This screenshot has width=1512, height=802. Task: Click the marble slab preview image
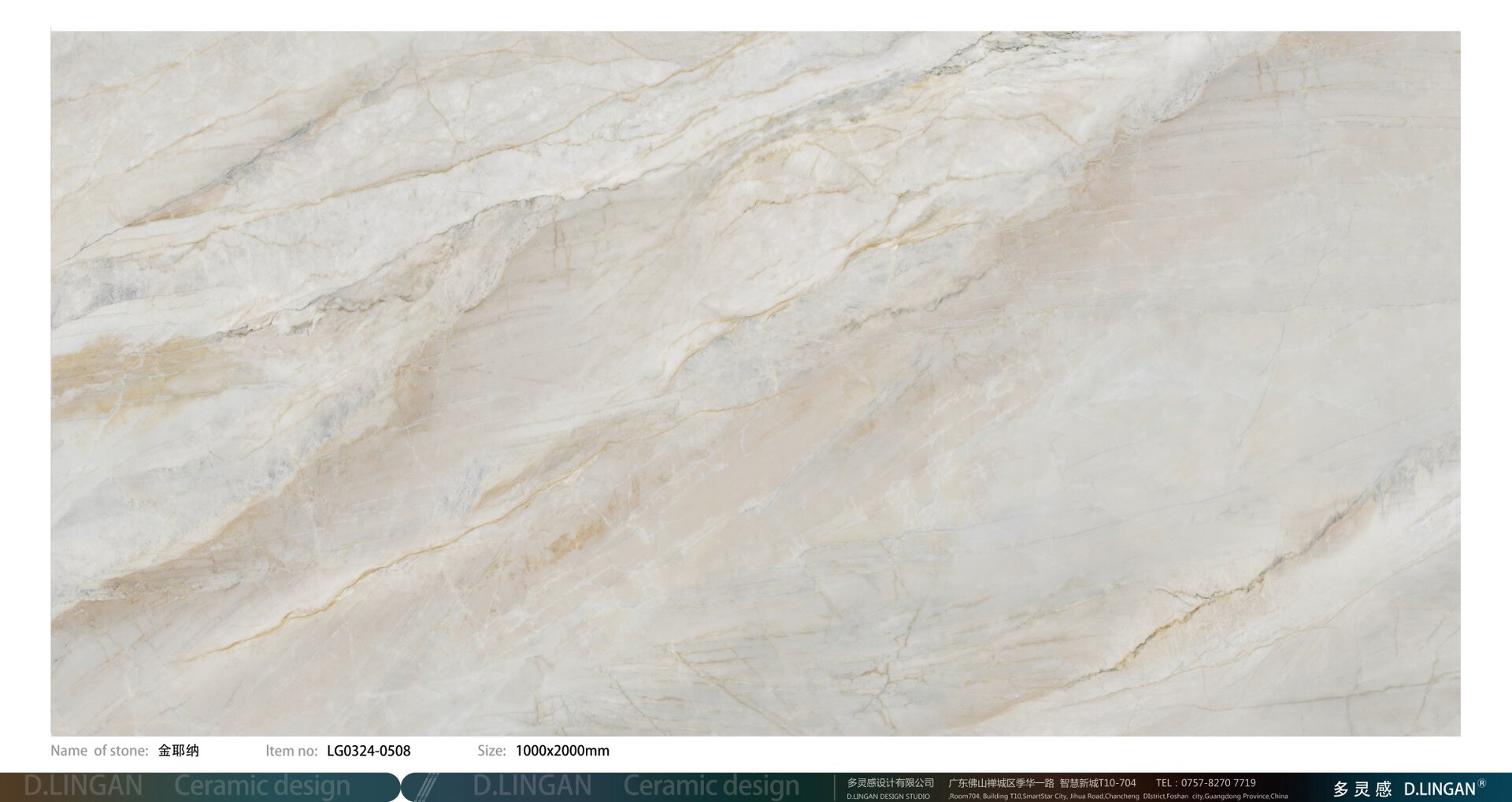click(x=755, y=383)
